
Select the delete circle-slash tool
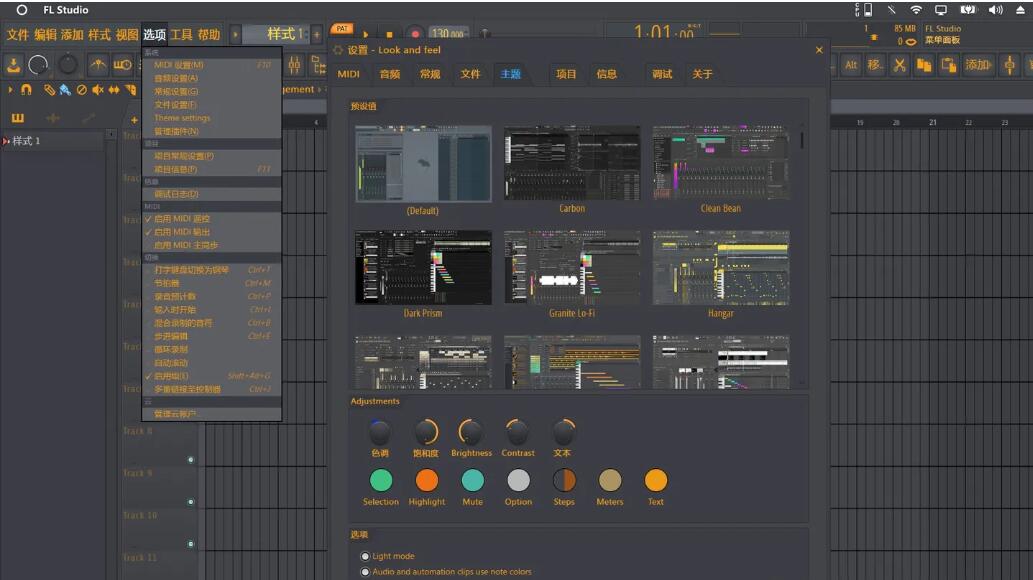82,90
